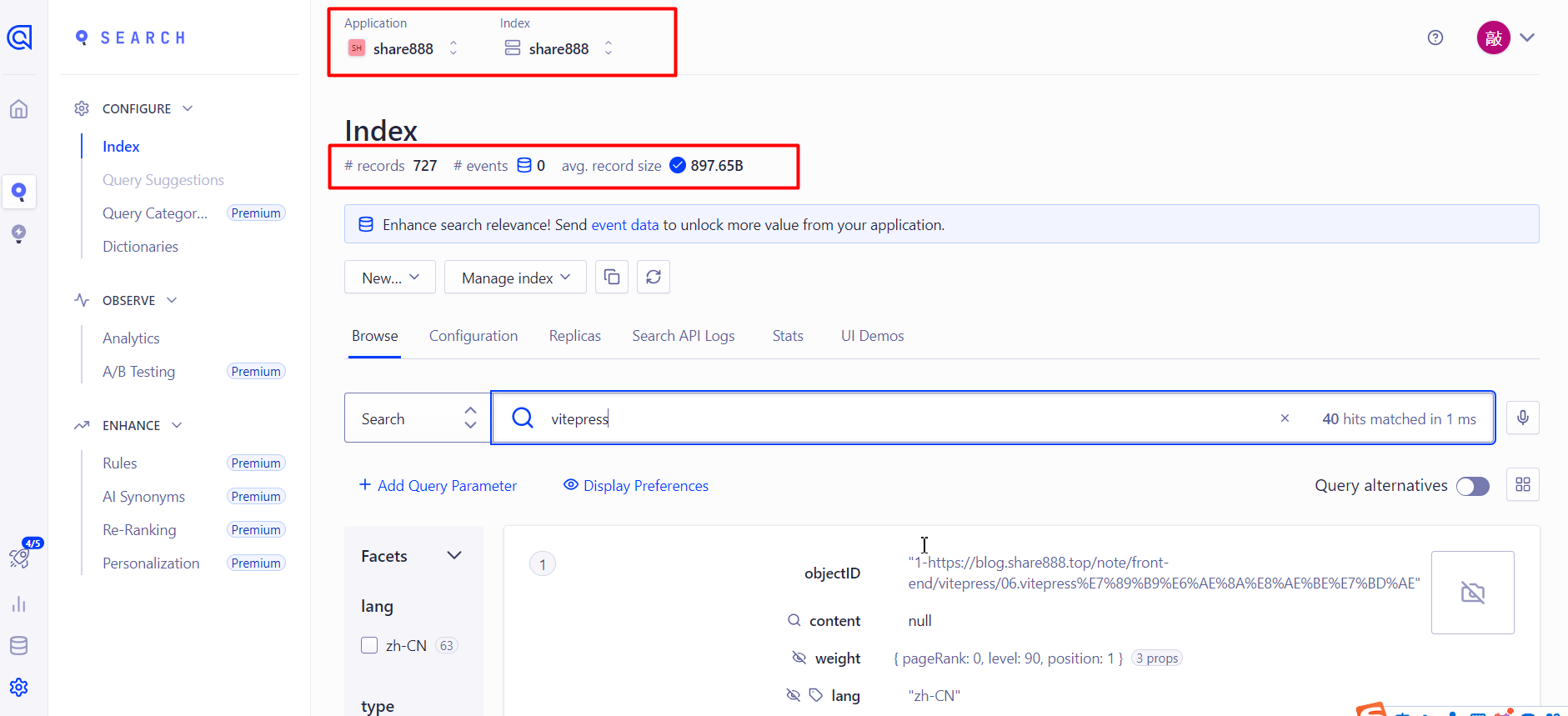Click the hidden eye icon beside lang
The width and height of the screenshot is (1568, 716).
(794, 695)
